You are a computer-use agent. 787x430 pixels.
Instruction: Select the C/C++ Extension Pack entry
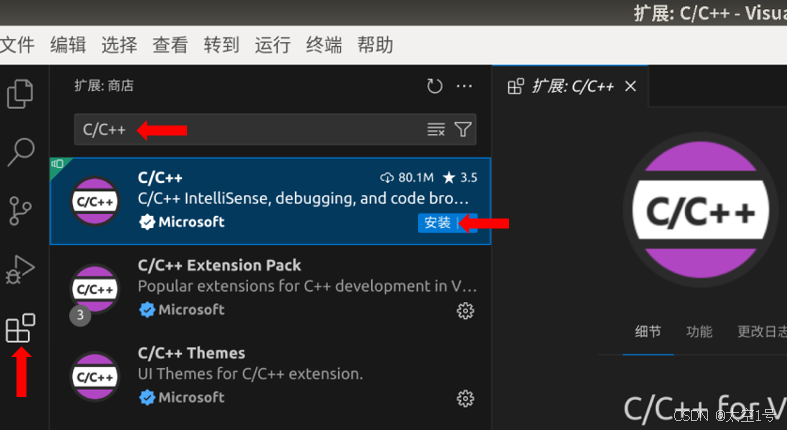tap(271, 288)
